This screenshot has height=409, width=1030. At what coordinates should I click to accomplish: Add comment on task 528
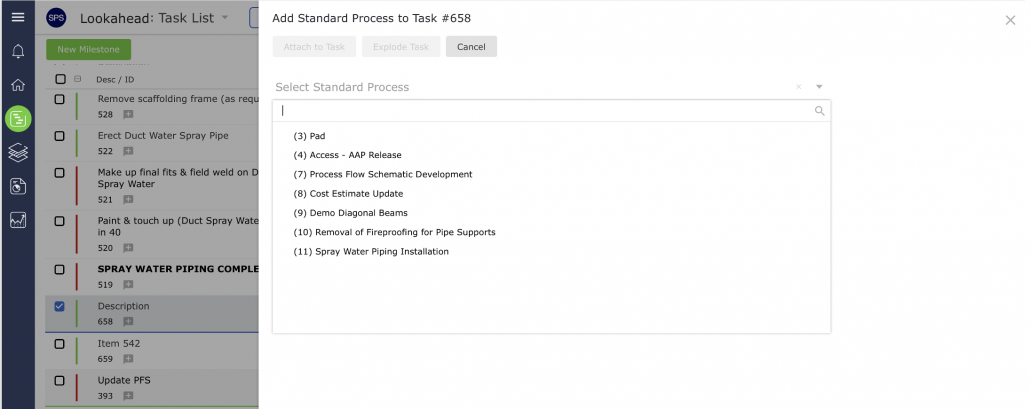pyautogui.click(x=128, y=114)
